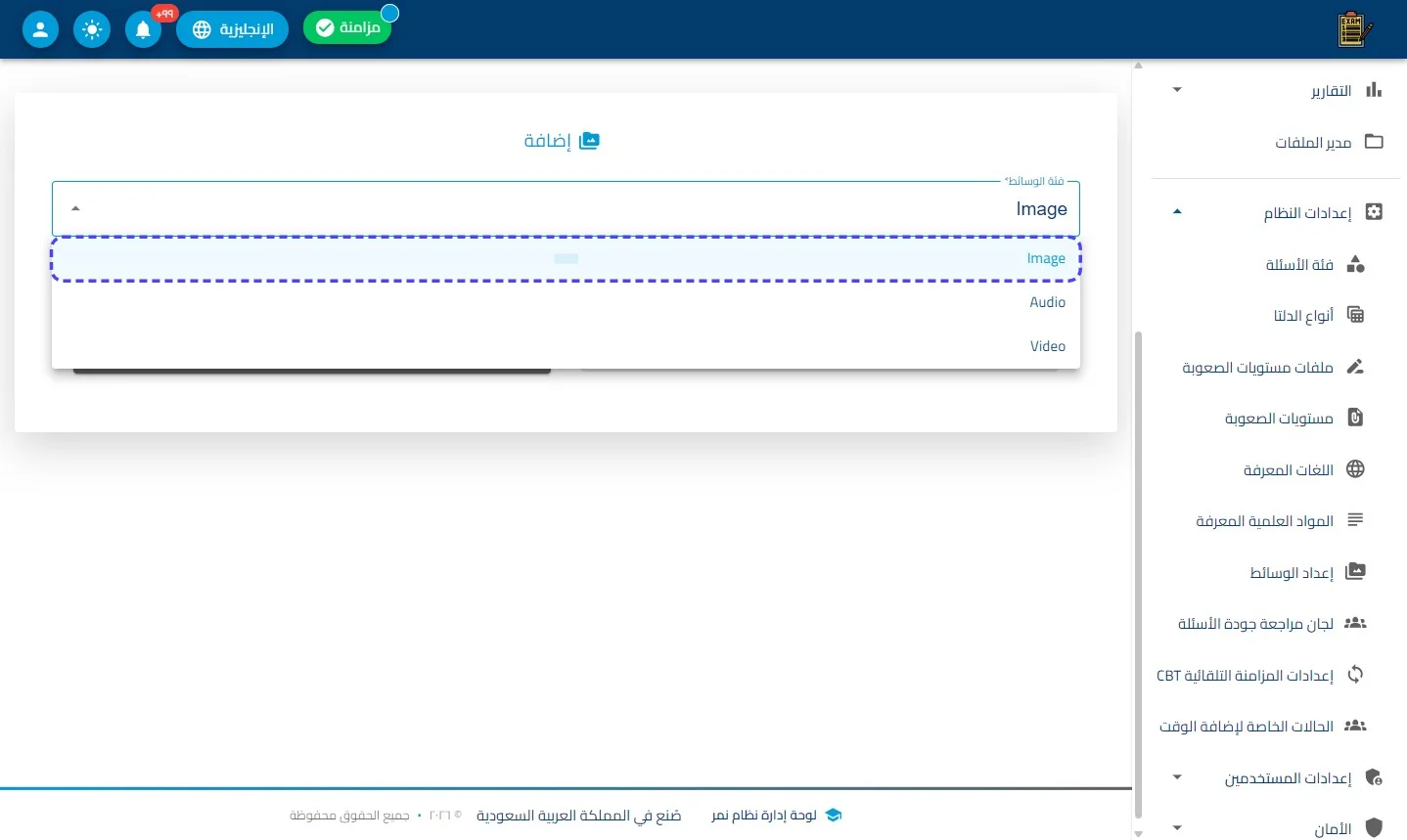This screenshot has width=1407, height=840.
Task: Click the التقارير bar chart icon
Action: point(1374,90)
